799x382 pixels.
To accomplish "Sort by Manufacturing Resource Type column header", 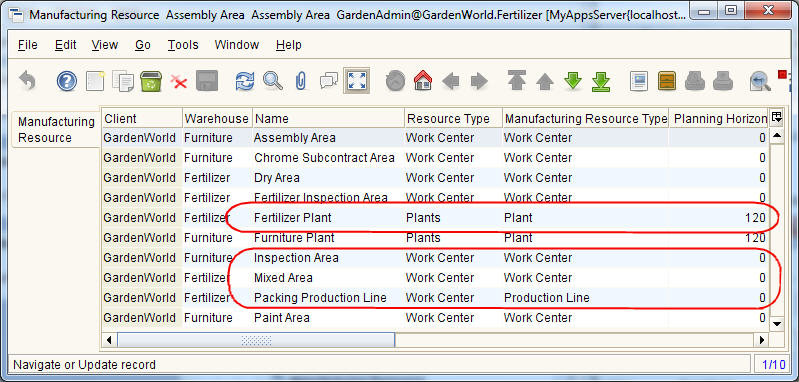I will click(585, 118).
